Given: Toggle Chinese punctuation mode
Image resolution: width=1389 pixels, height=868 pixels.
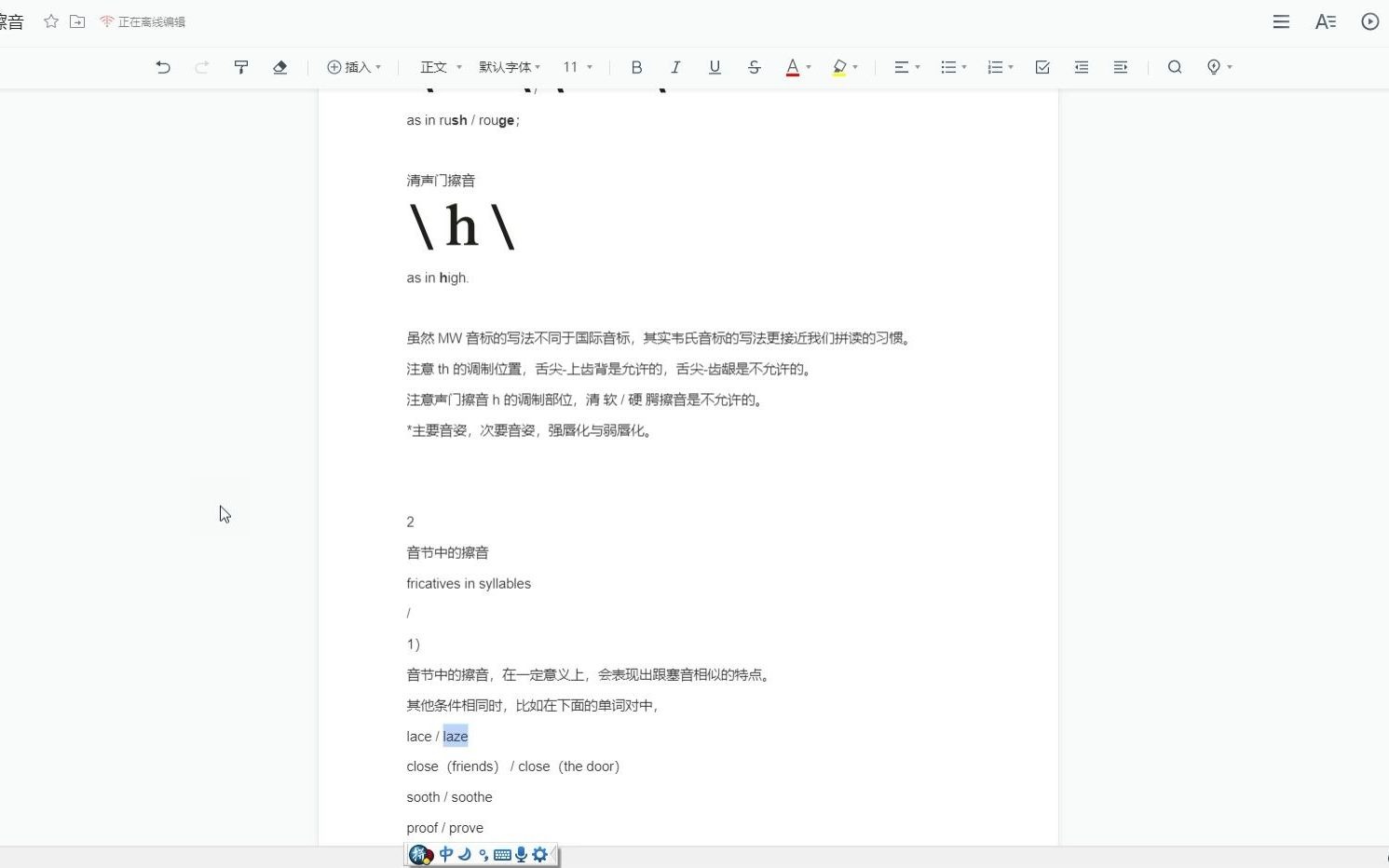Looking at the screenshot, I should click(x=483, y=854).
